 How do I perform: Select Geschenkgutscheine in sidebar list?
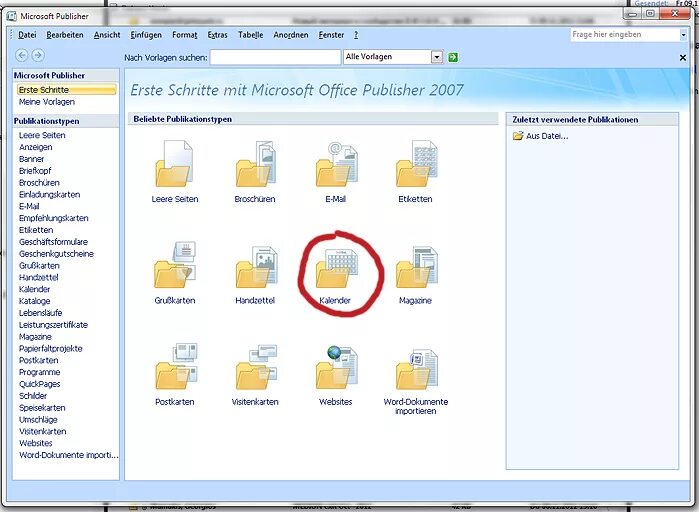(56, 254)
